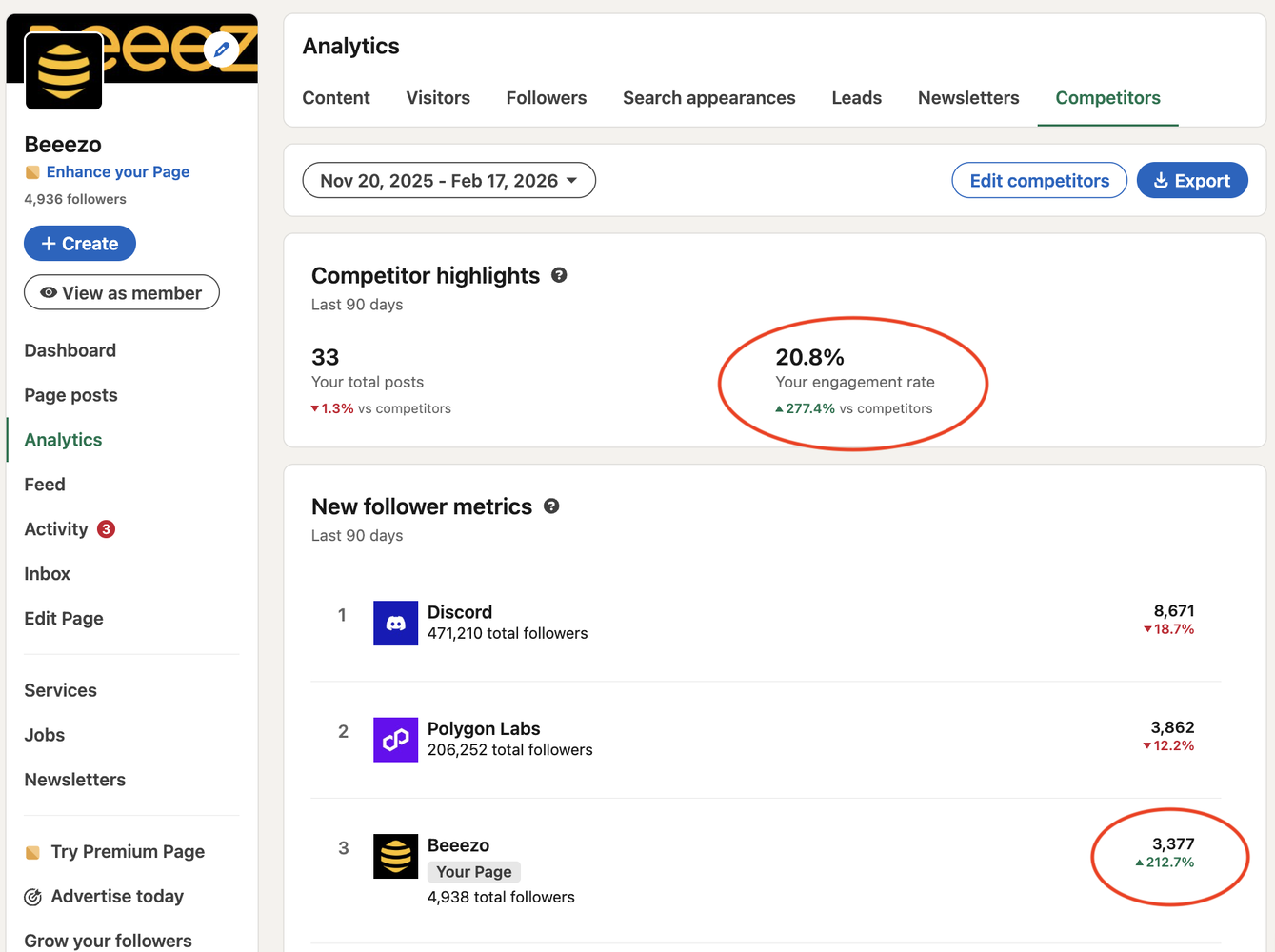
Task: Click the Premium gold icon beside Enhance your Page
Action: pos(32,172)
